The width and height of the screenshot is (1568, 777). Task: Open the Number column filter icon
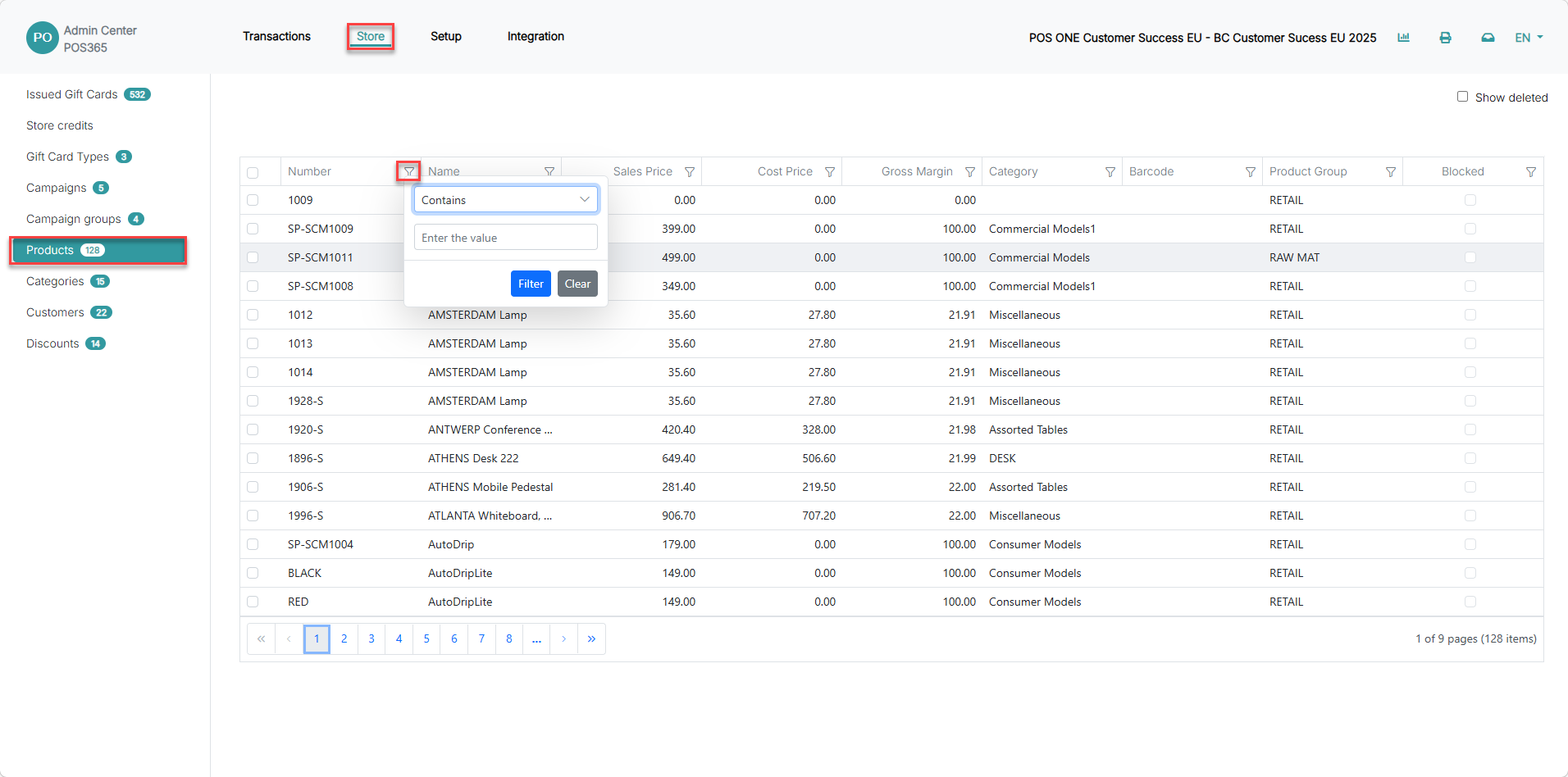pos(408,171)
